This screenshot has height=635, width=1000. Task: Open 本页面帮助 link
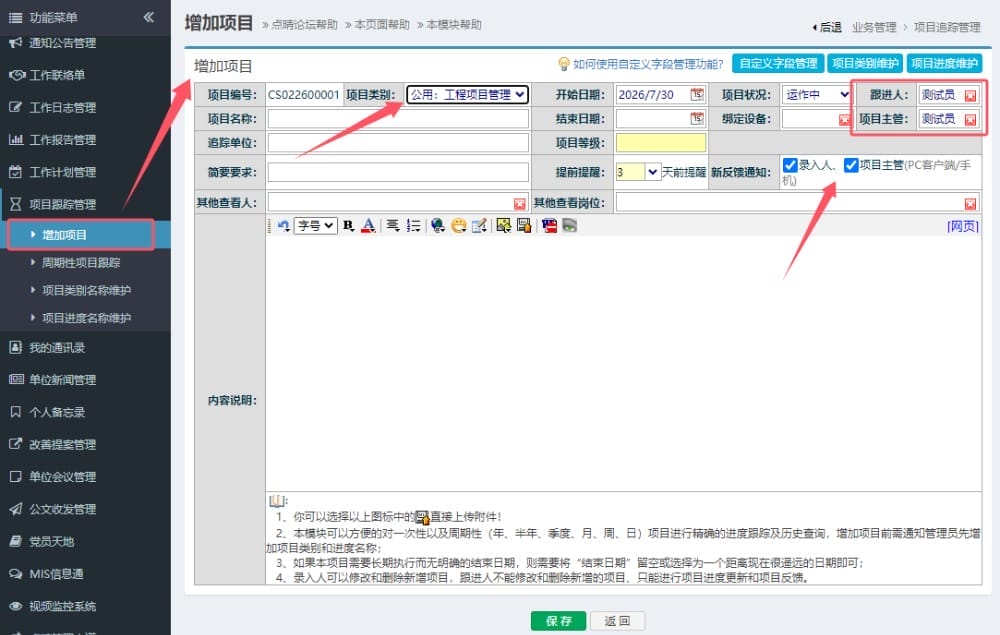pos(381,24)
